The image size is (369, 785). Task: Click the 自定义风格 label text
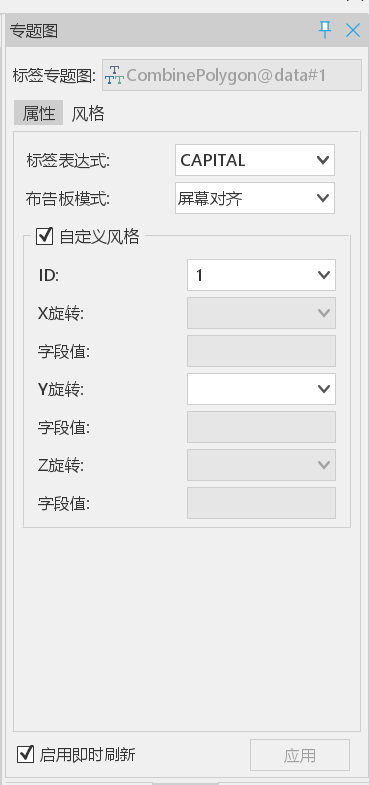[x=99, y=236]
